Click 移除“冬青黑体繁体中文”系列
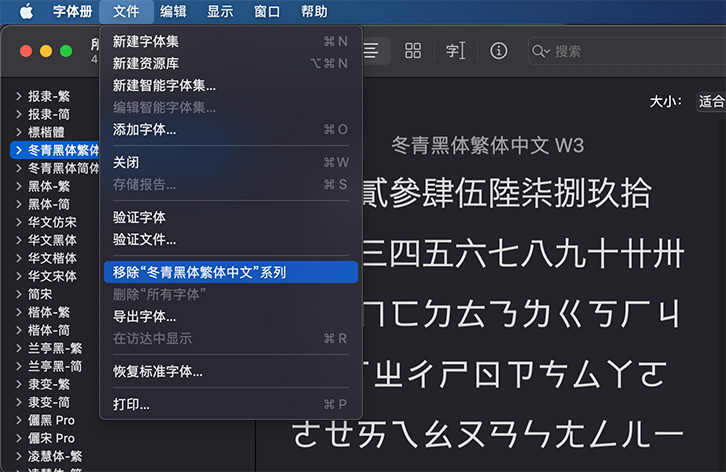Screen dimensions: 726x472 pyautogui.click(x=231, y=272)
